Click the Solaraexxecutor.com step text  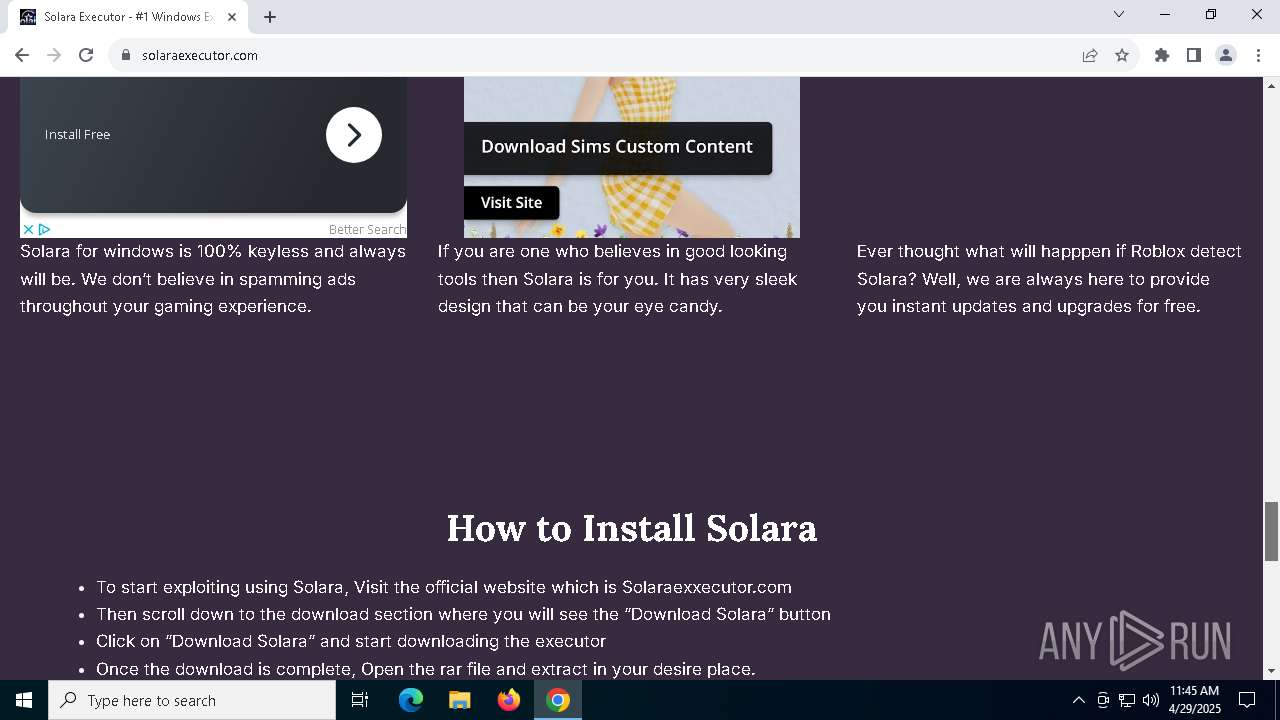click(x=444, y=587)
